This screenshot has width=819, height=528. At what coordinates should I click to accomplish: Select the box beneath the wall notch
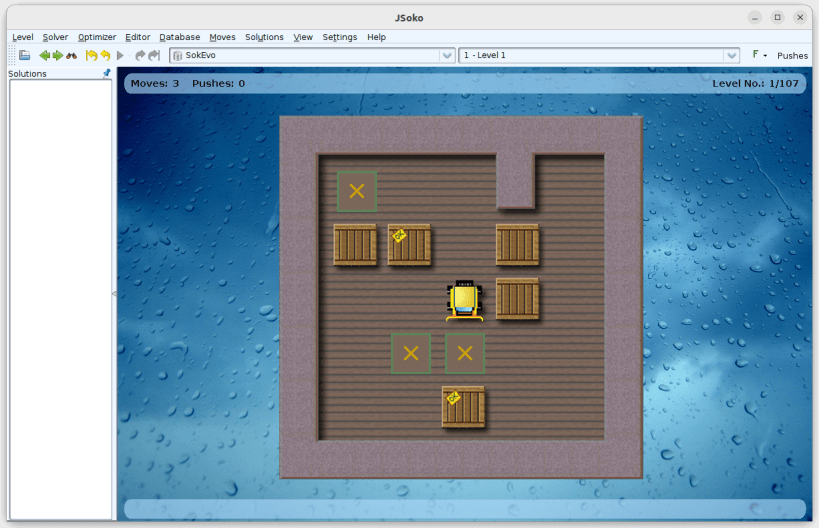point(518,244)
